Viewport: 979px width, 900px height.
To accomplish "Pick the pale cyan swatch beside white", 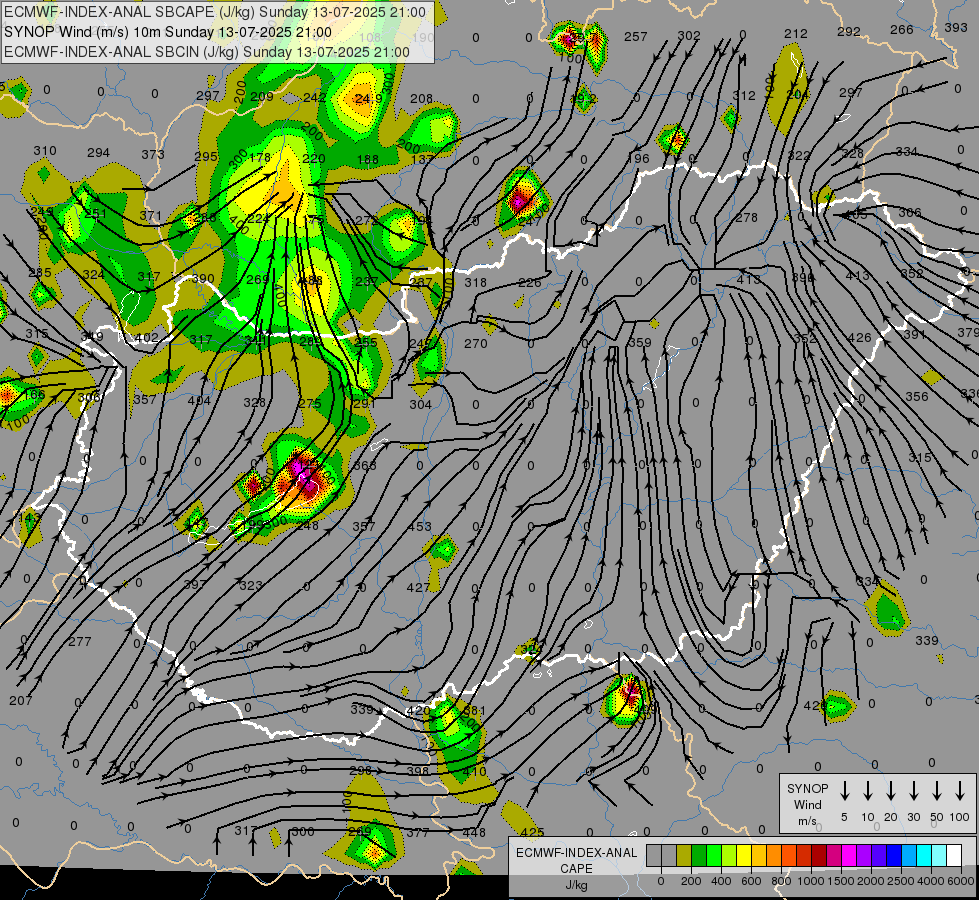I will coord(939,855).
